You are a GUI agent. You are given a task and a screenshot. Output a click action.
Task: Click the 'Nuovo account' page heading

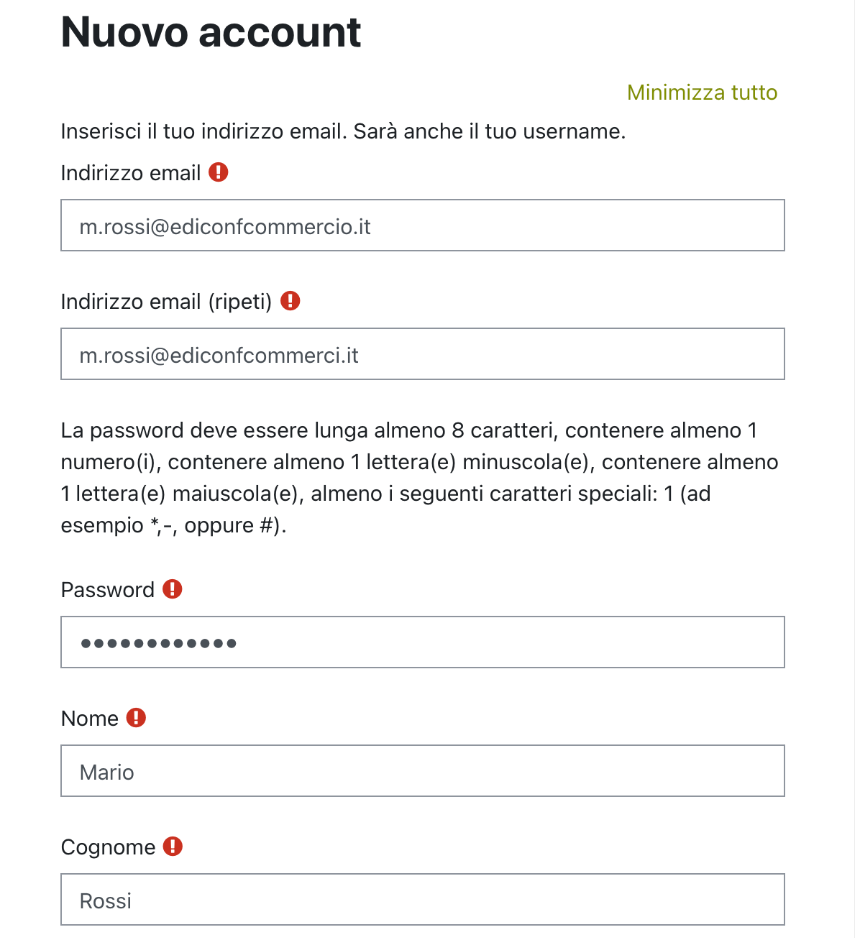(211, 33)
